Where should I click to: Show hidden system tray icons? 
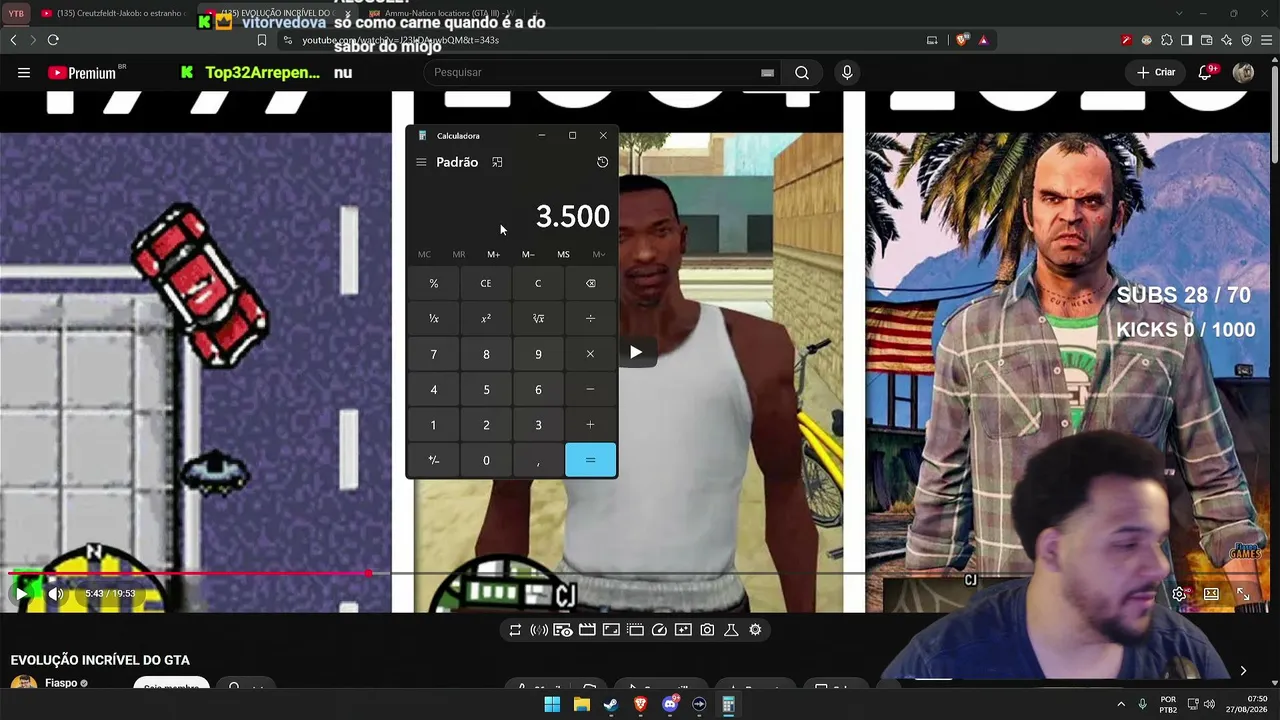point(1120,705)
